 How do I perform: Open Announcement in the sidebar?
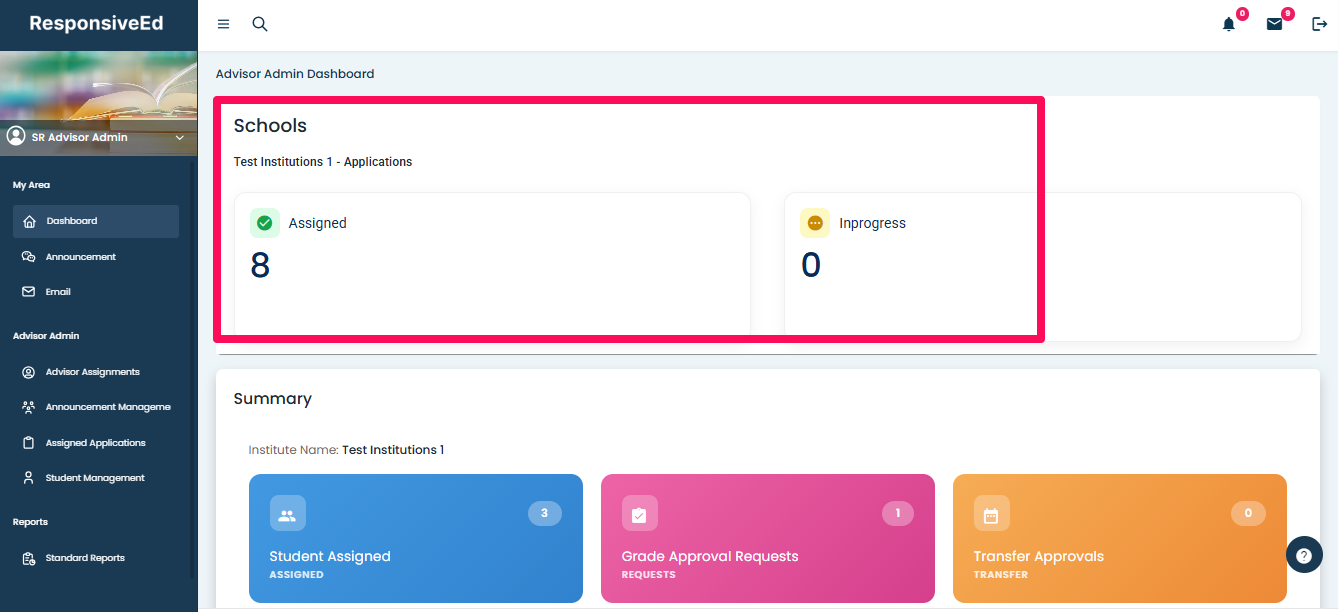(80, 257)
